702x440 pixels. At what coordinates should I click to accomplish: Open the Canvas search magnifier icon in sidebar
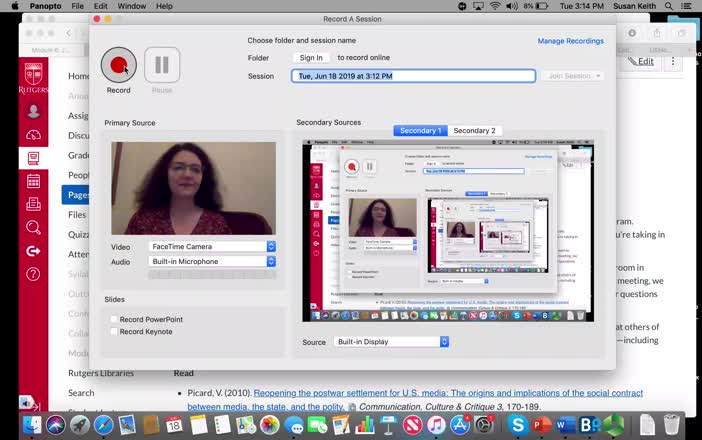coord(33,228)
